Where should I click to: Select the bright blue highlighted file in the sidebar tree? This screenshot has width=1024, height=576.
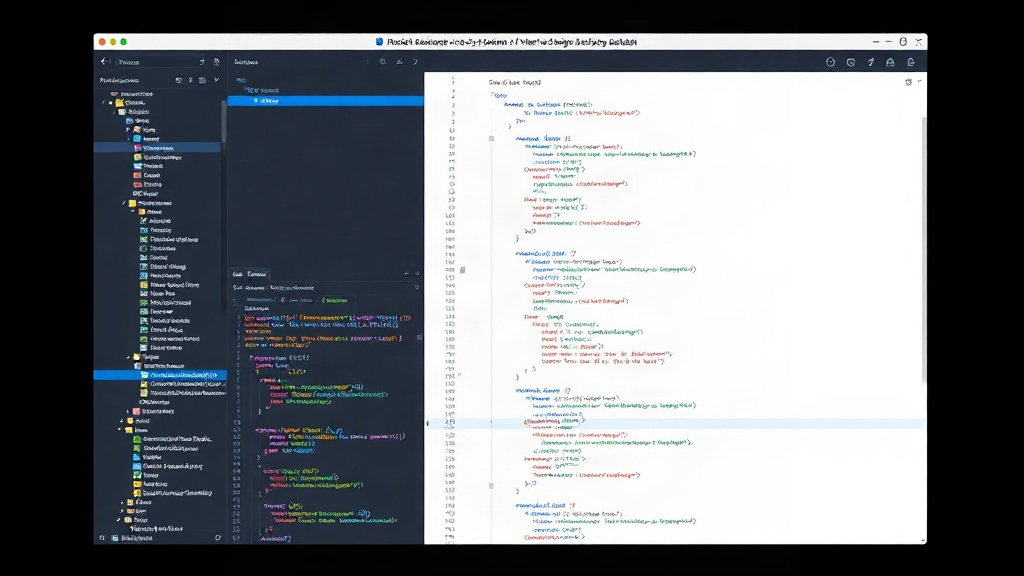pyautogui.click(x=160, y=375)
